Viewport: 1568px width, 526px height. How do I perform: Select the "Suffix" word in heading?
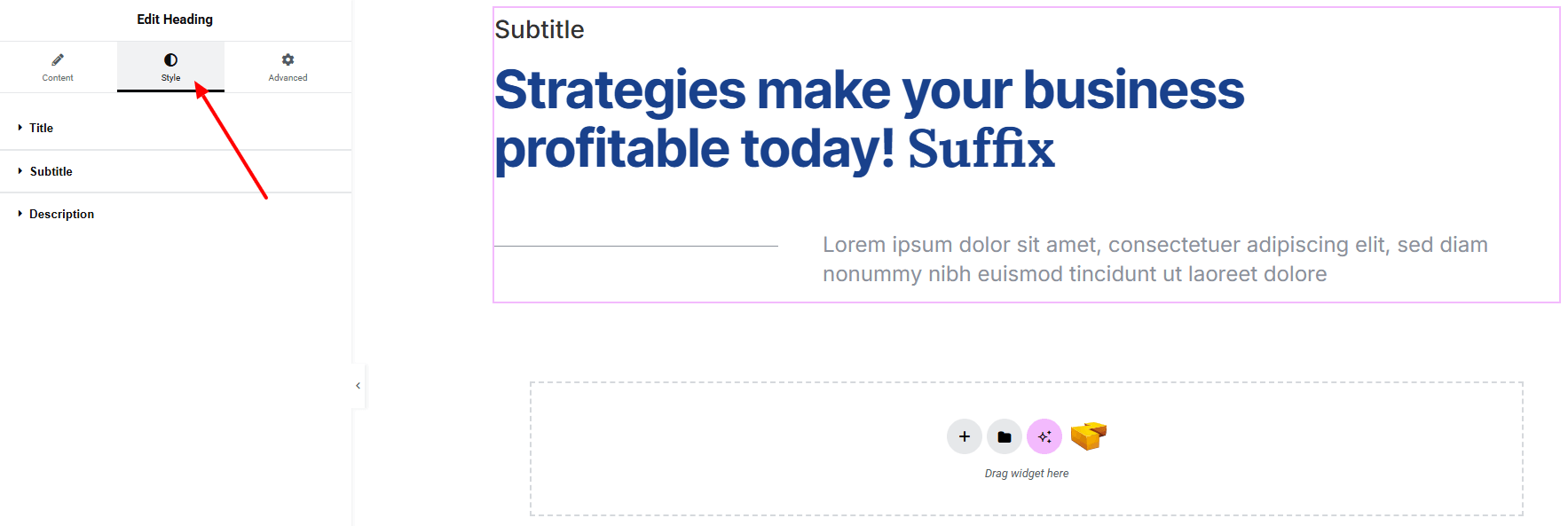point(981,148)
